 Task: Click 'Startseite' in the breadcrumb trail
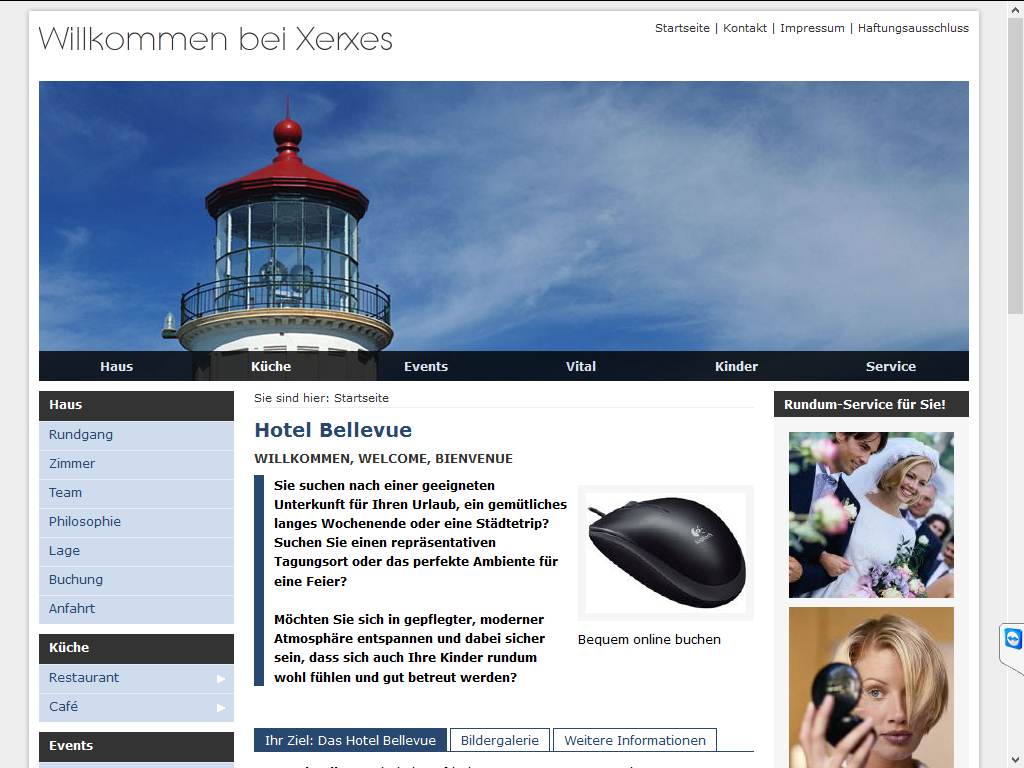click(361, 398)
